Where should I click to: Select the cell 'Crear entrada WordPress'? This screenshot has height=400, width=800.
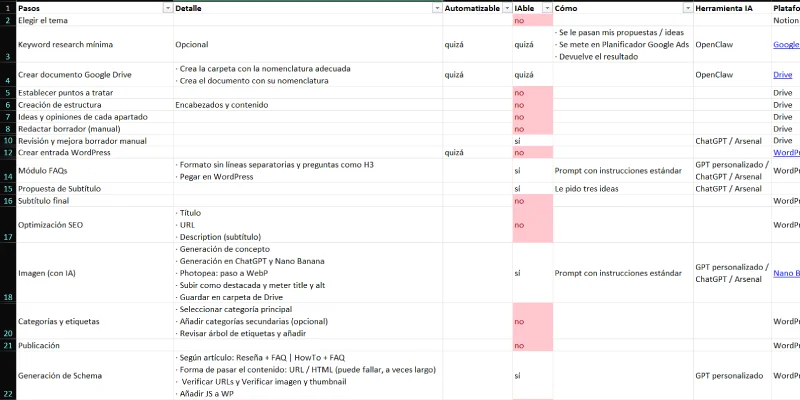pyautogui.click(x=95, y=153)
